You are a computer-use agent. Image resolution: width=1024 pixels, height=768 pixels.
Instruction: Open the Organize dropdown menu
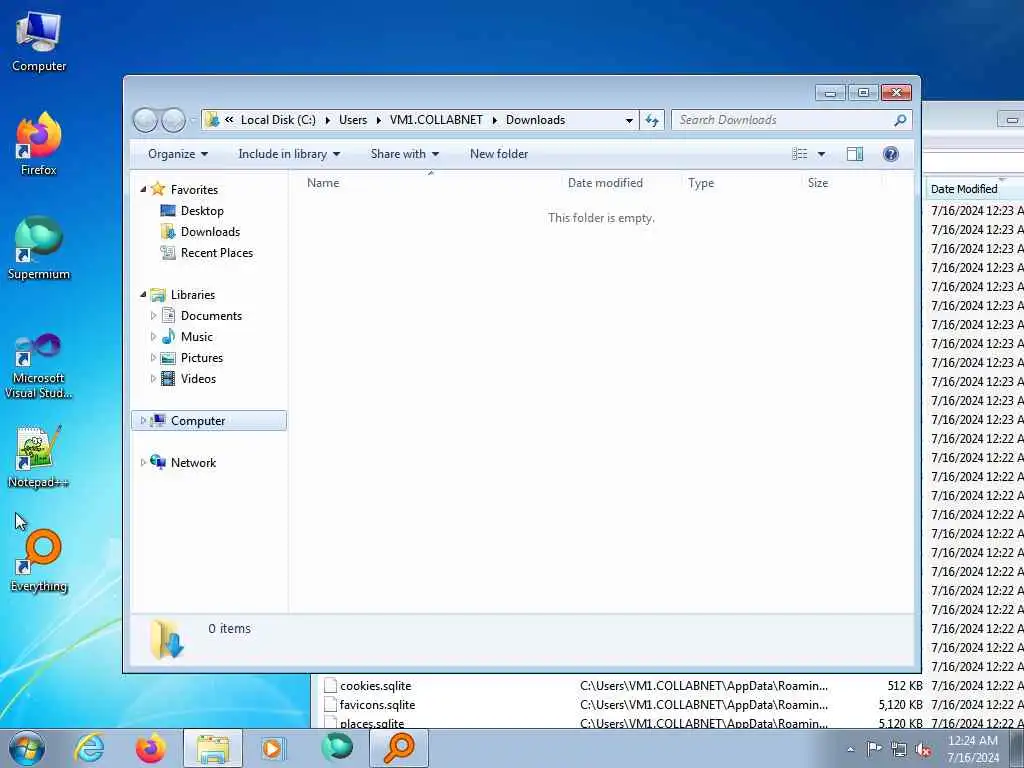pos(178,154)
